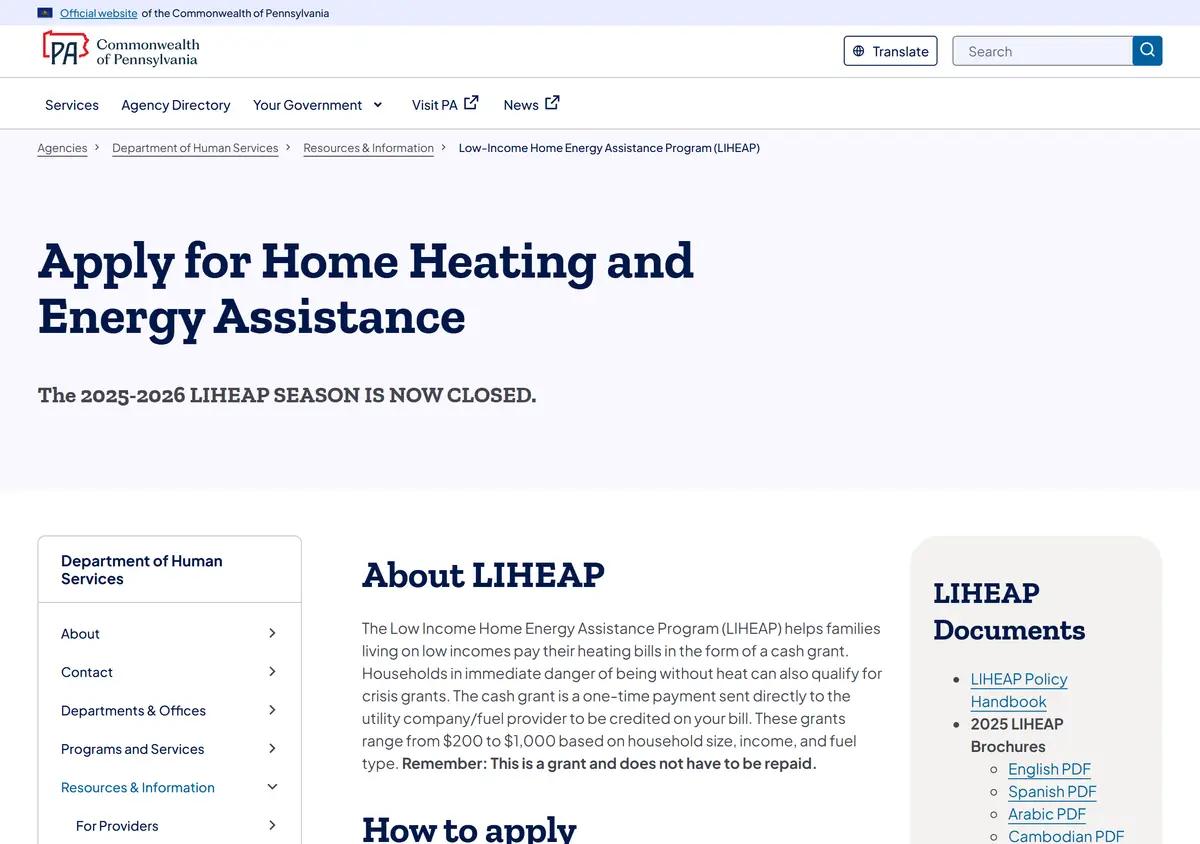Expand Departments & Offices chevron
This screenshot has width=1200, height=844.
pos(272,710)
